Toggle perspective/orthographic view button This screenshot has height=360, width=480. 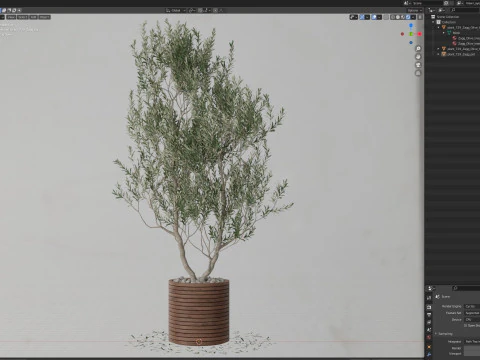[418, 73]
